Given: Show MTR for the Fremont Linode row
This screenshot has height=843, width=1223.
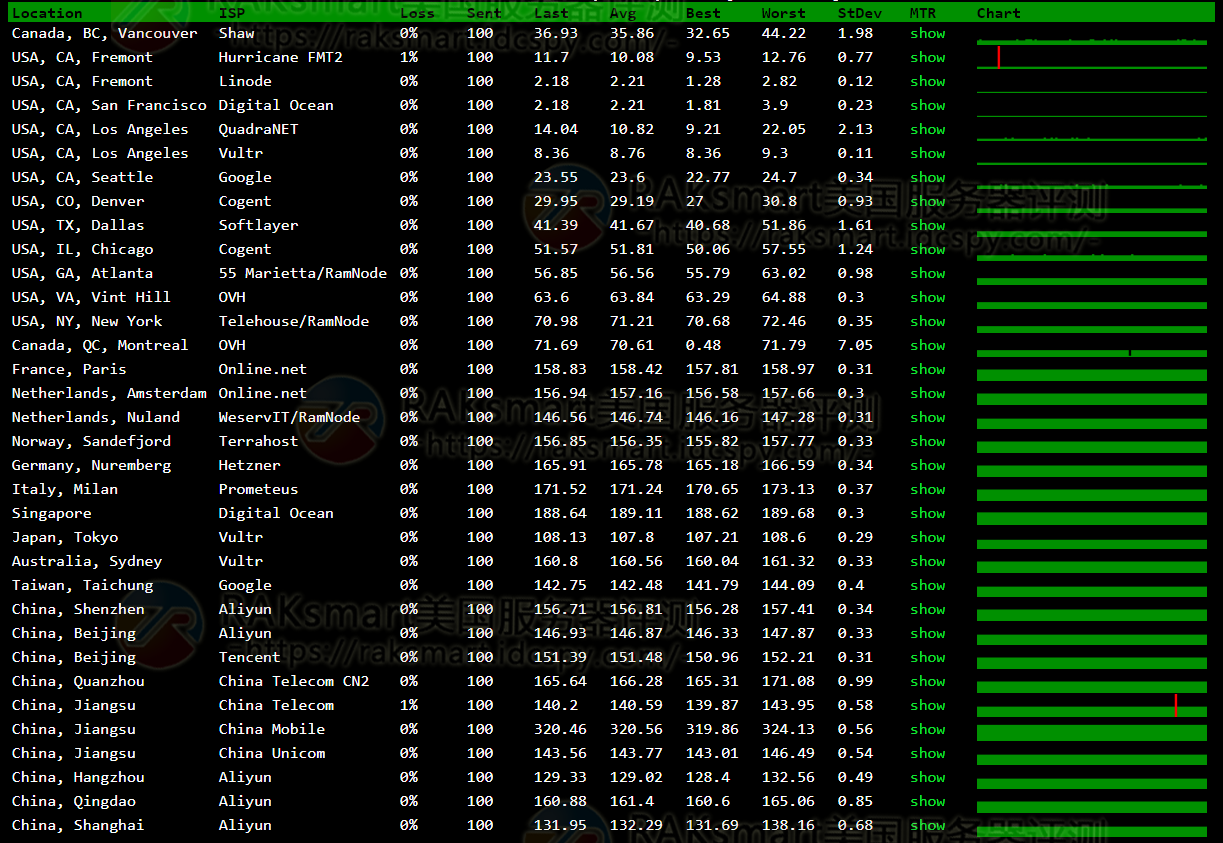Looking at the screenshot, I should 927,81.
